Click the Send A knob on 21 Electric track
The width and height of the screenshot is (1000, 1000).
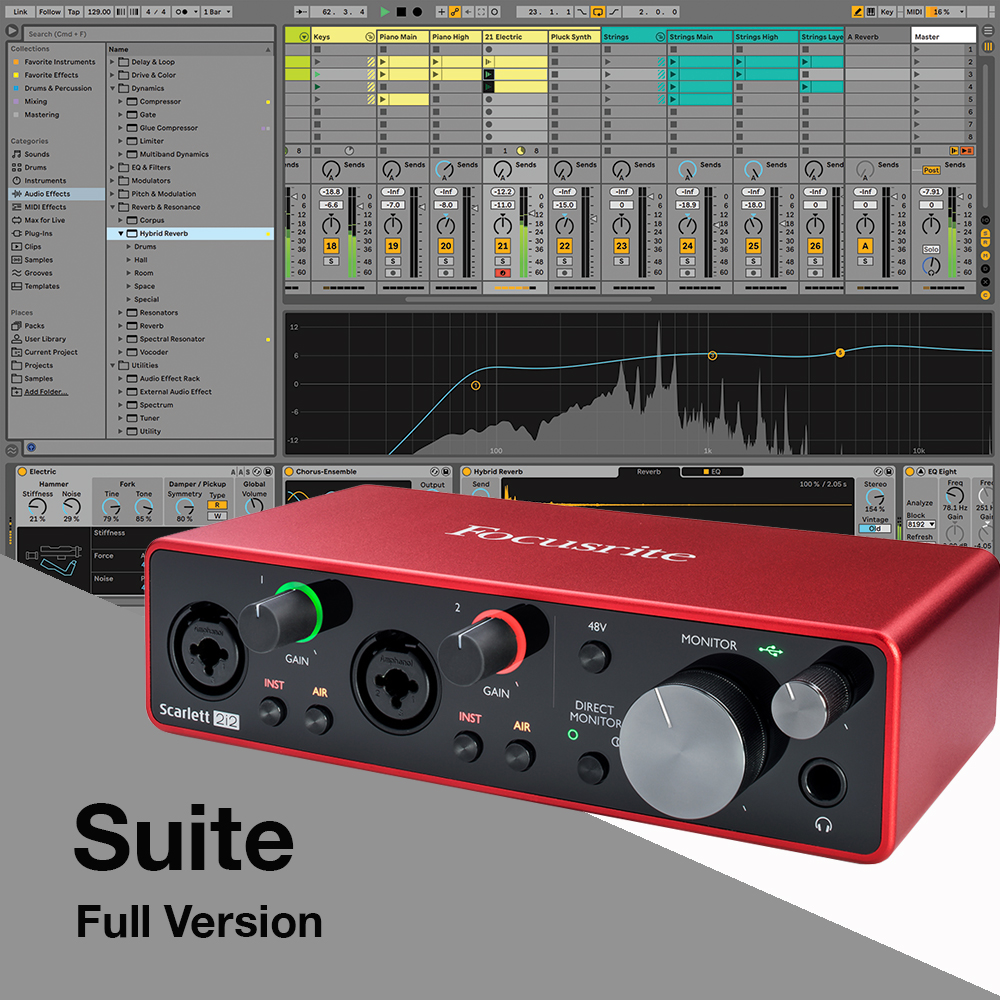click(x=503, y=170)
